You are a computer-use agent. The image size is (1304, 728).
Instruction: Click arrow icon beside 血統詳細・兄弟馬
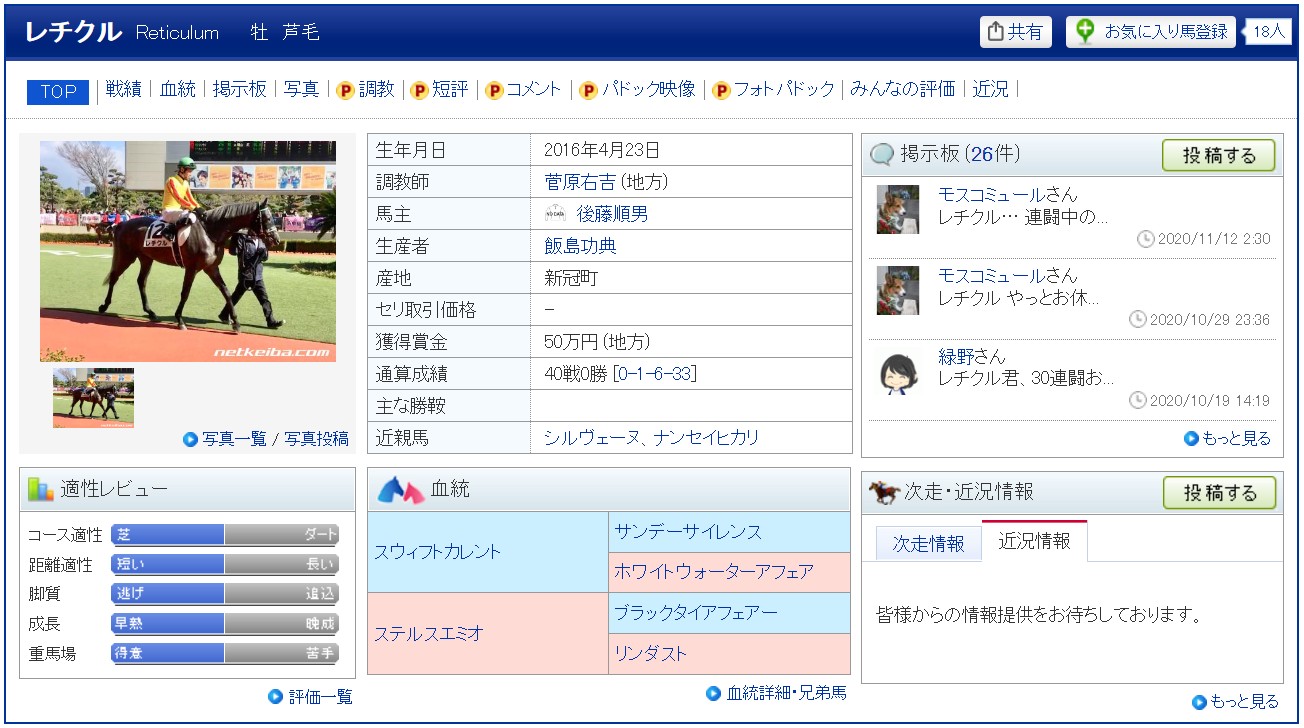click(713, 692)
